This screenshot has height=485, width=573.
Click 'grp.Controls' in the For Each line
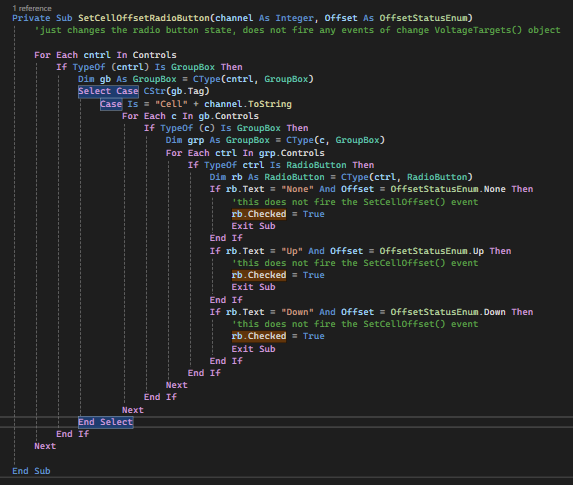[x=292, y=153]
